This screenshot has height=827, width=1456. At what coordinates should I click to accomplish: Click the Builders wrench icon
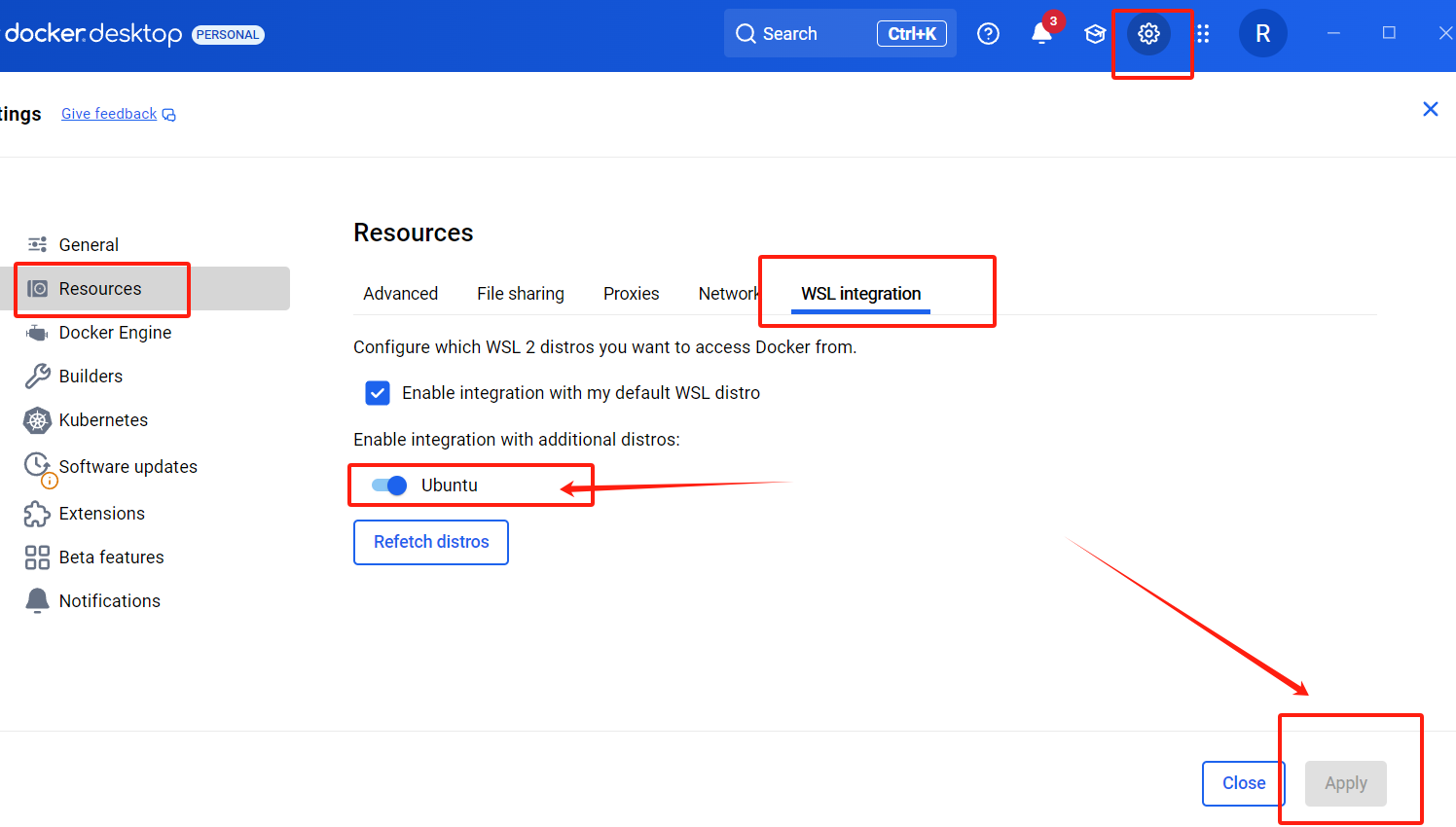(x=37, y=377)
